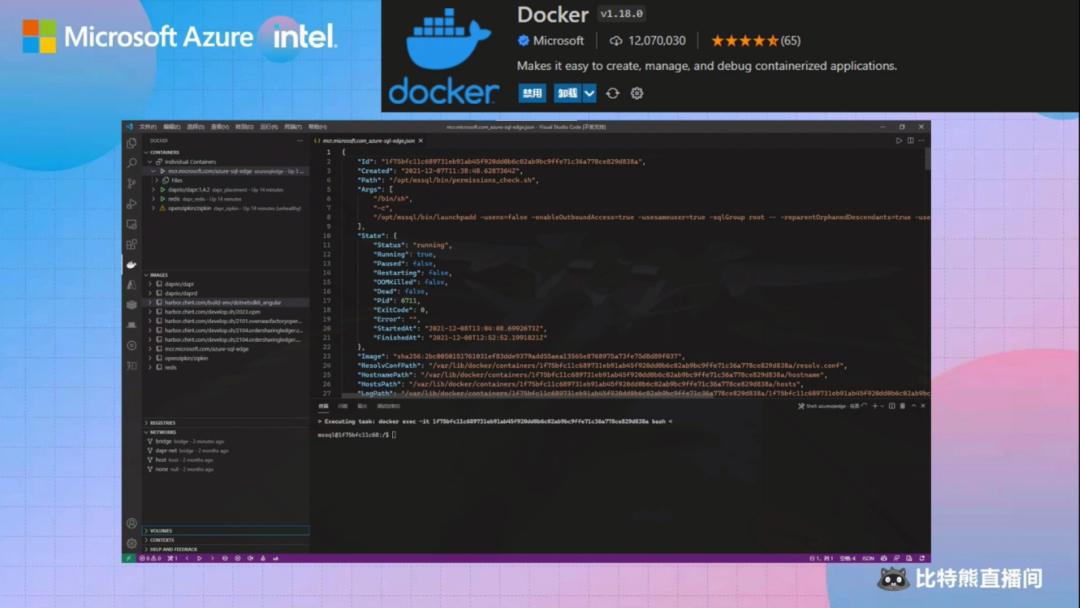Open Remote Explorer view in activity bar

click(x=132, y=224)
